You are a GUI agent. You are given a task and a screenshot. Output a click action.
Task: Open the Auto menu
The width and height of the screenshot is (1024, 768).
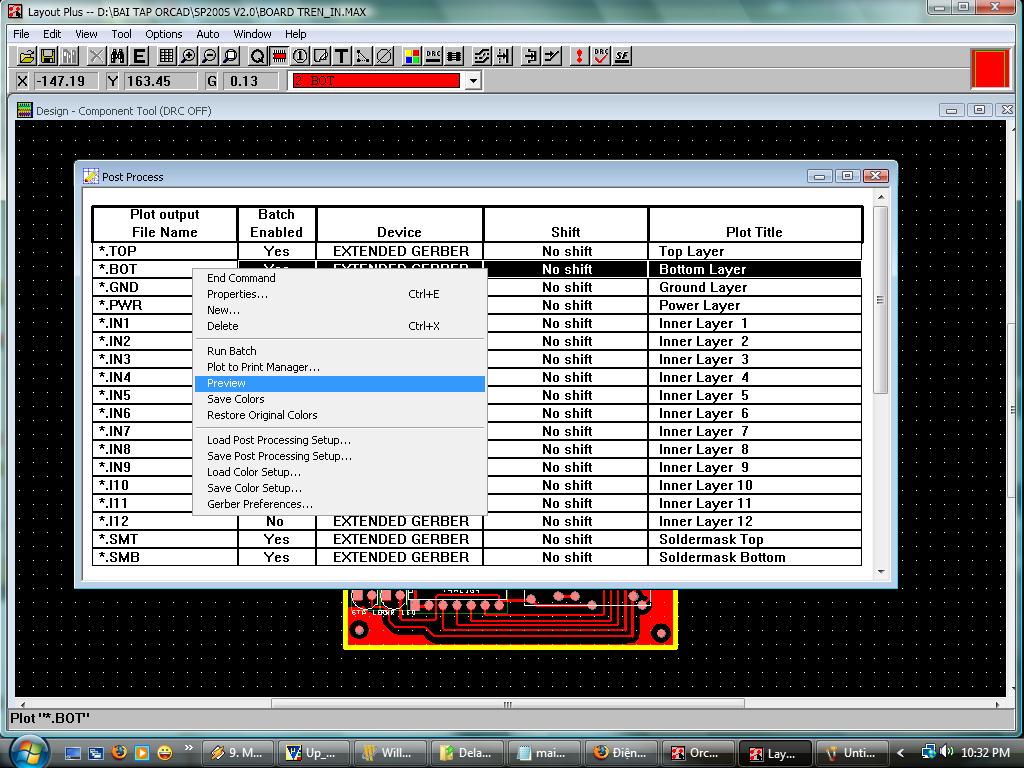click(x=208, y=34)
